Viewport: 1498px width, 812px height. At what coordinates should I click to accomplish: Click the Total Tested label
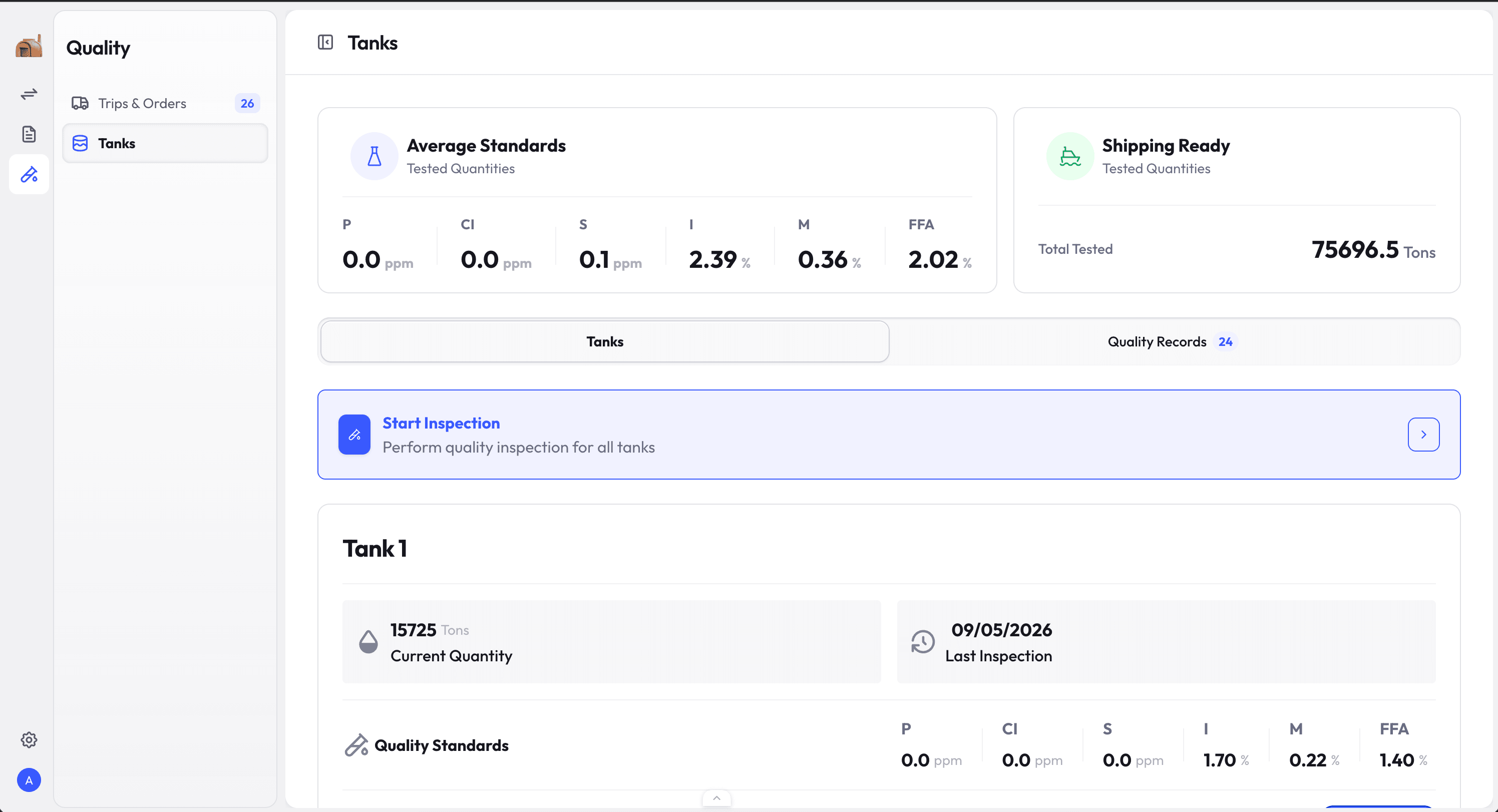(1075, 249)
